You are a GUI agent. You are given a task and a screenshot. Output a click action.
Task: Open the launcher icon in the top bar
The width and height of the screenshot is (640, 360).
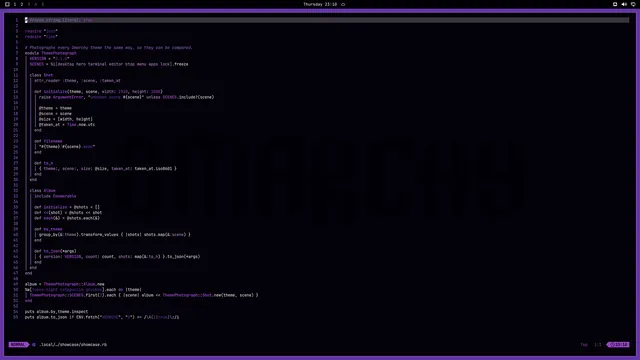7,4
